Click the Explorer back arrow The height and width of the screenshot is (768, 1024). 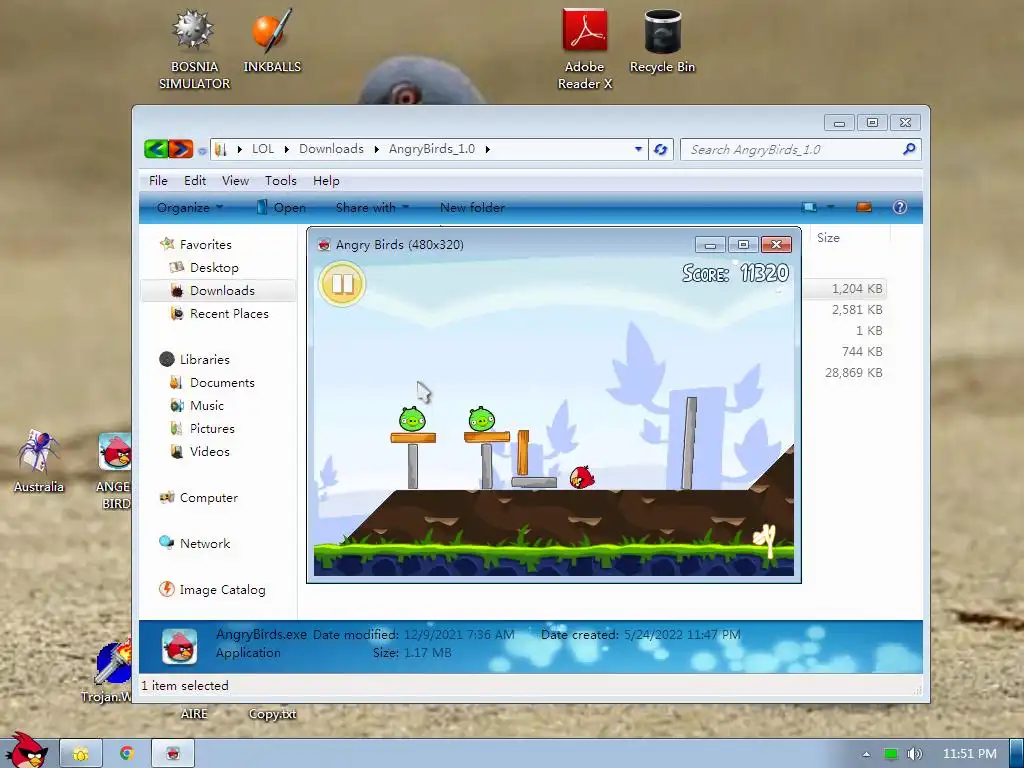pyautogui.click(x=156, y=150)
